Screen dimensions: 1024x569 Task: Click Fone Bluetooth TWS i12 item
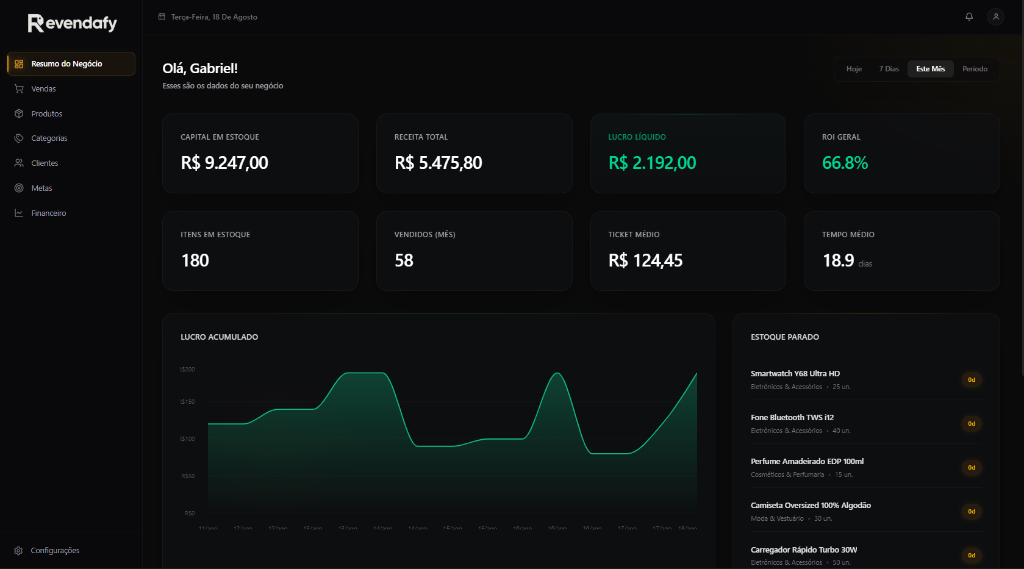tap(866, 423)
